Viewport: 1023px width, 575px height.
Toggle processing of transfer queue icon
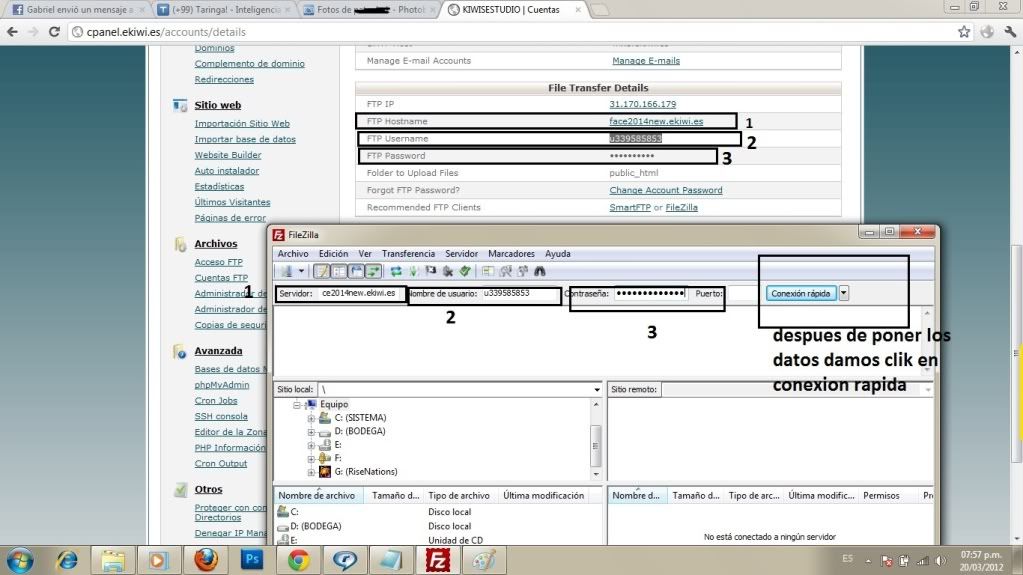tap(414, 271)
